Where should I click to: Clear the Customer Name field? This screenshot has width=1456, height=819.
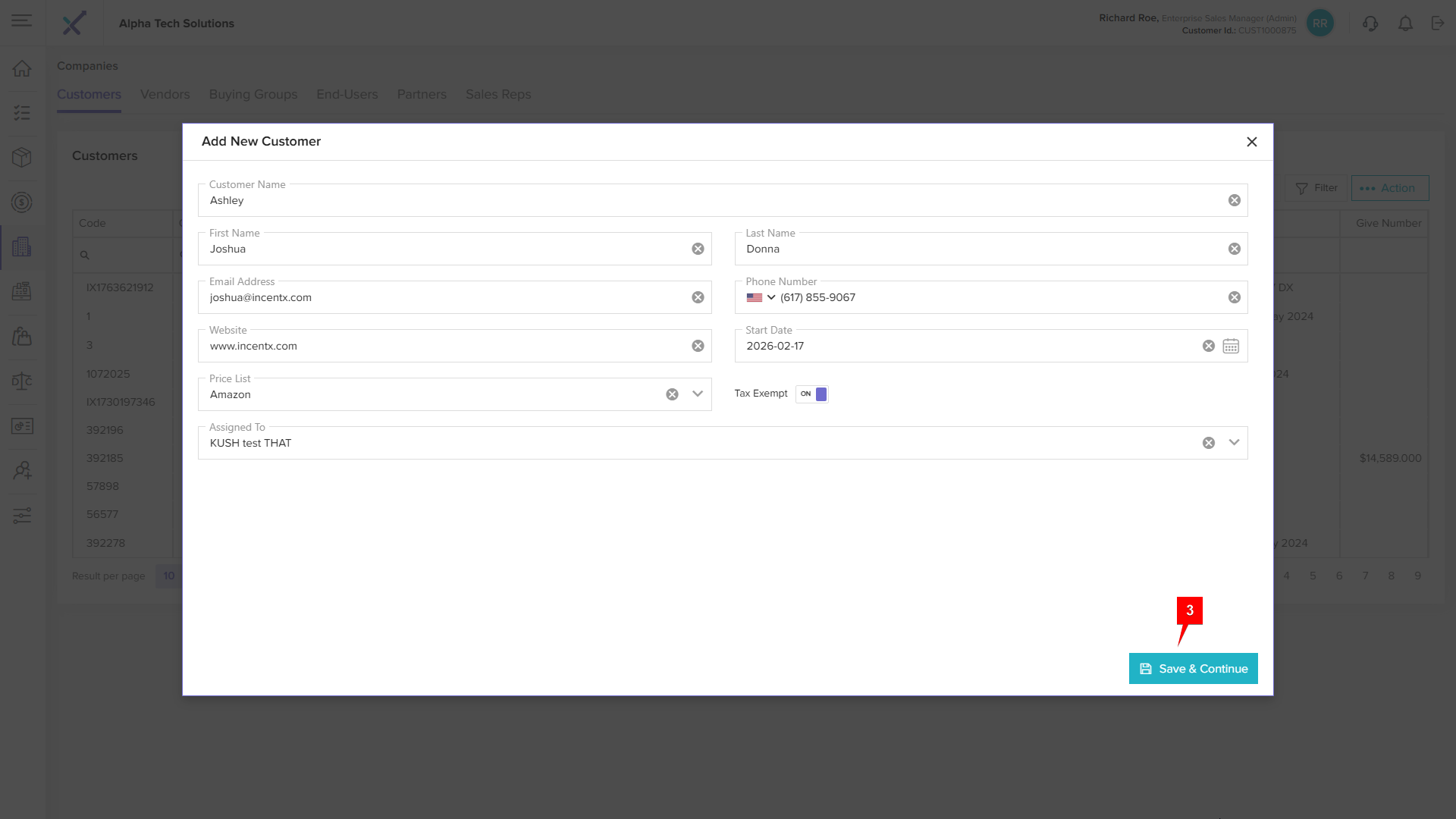1235,200
